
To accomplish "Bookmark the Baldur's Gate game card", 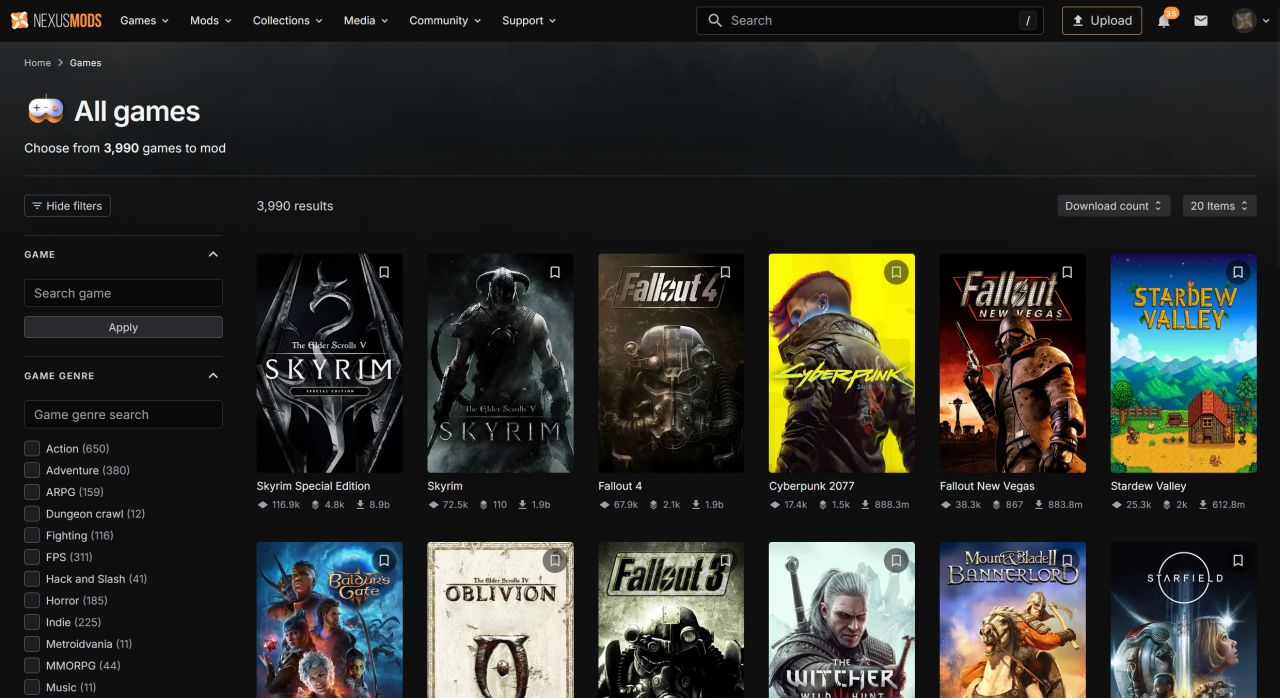I will pyautogui.click(x=384, y=561).
